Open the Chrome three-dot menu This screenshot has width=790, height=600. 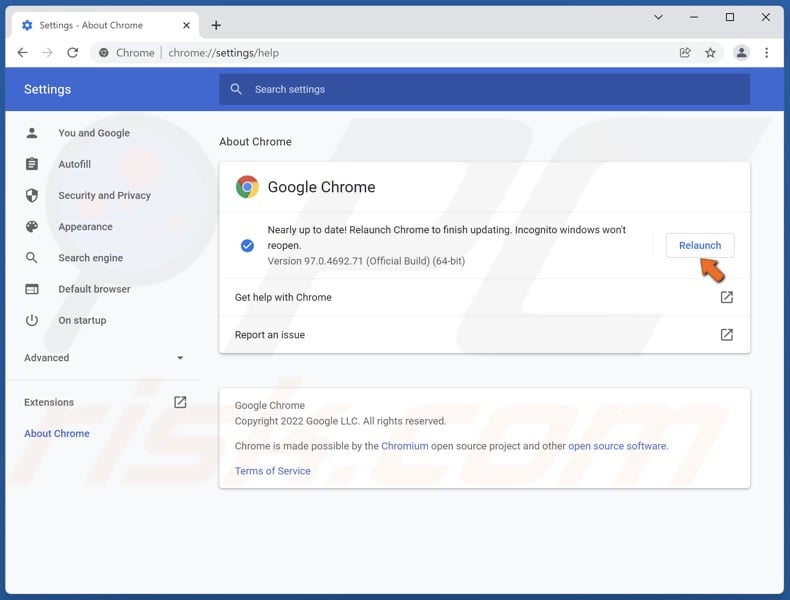pos(767,53)
